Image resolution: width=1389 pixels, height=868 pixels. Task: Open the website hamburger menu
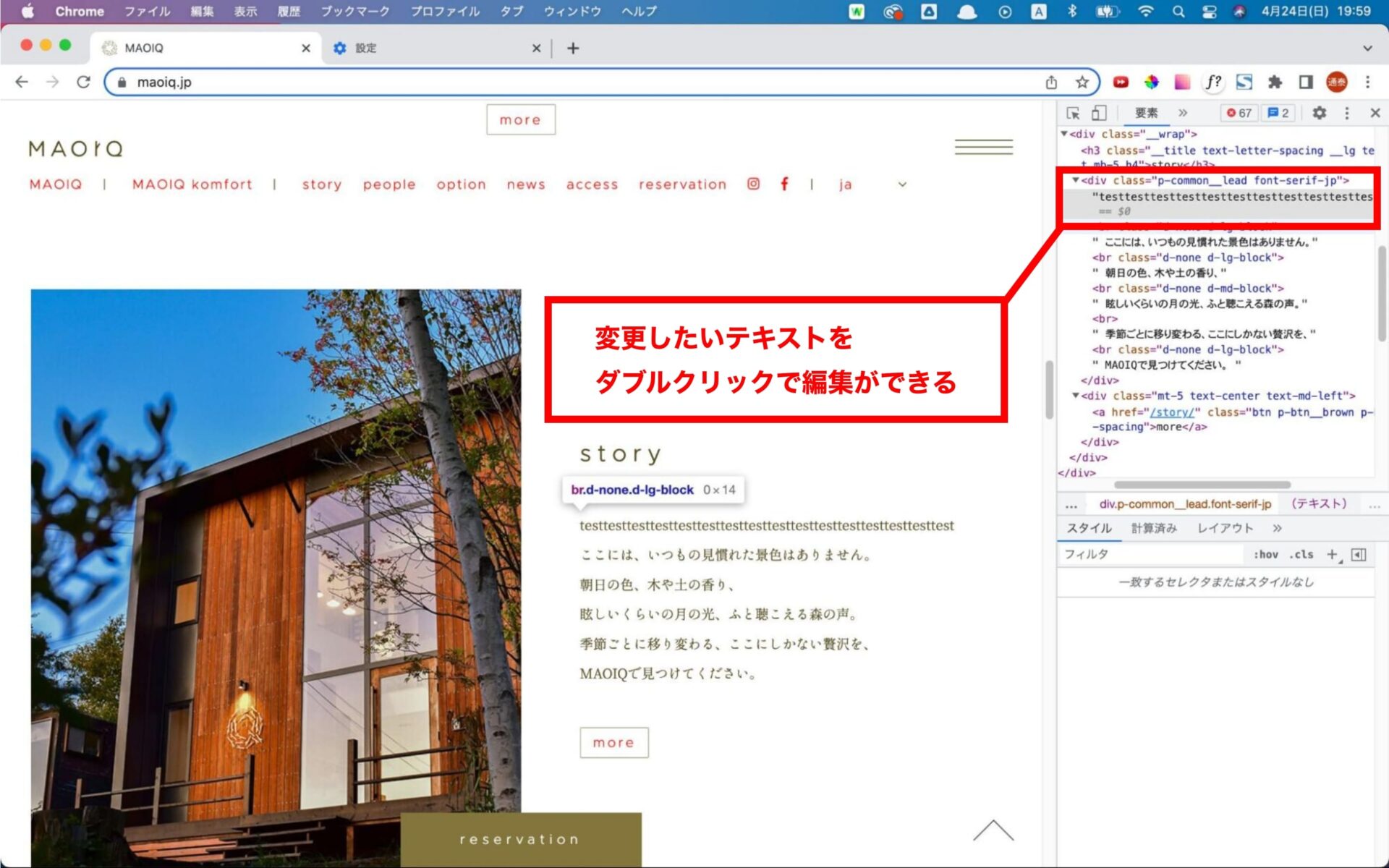tap(983, 147)
